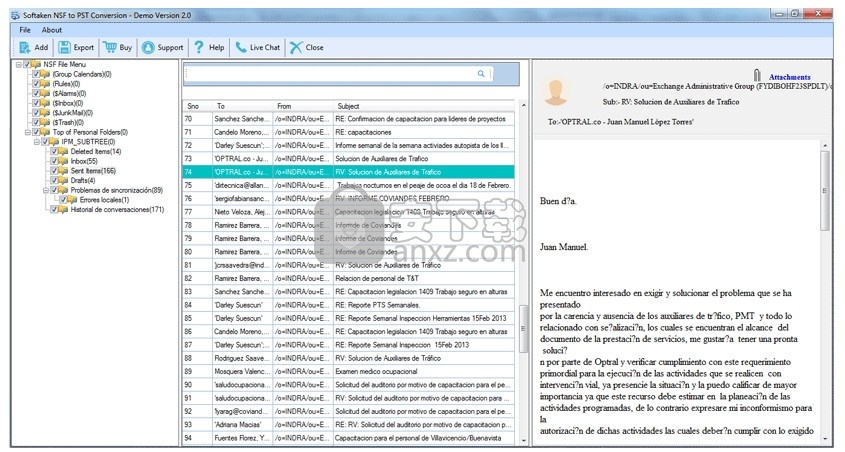Select email row 84 'RE: Reporte PTS Semanales'
The width and height of the screenshot is (845, 452).
[x=349, y=305]
